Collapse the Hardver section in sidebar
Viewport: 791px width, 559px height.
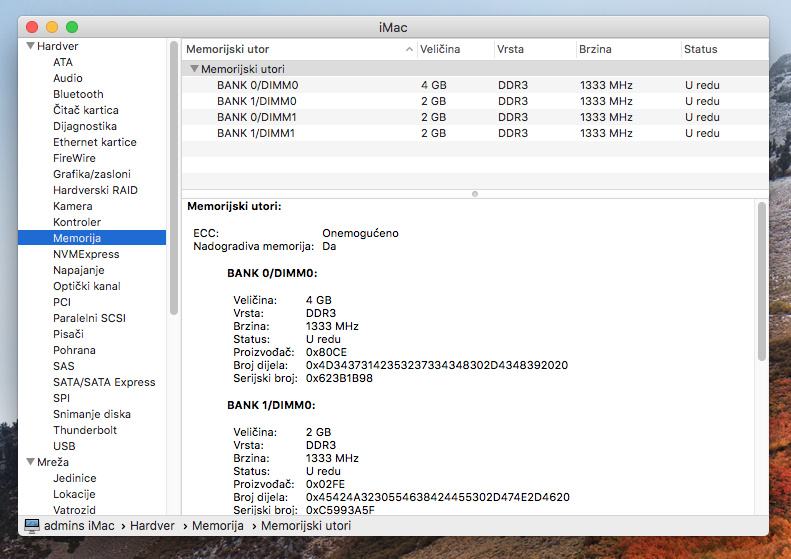coord(30,46)
